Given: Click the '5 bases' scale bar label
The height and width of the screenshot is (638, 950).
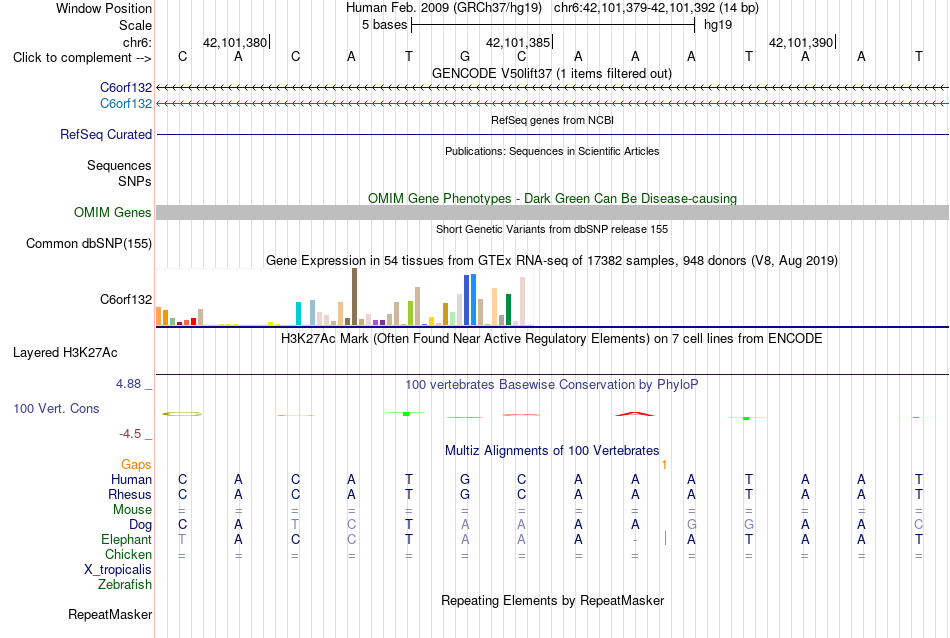Looking at the screenshot, I should point(385,25).
